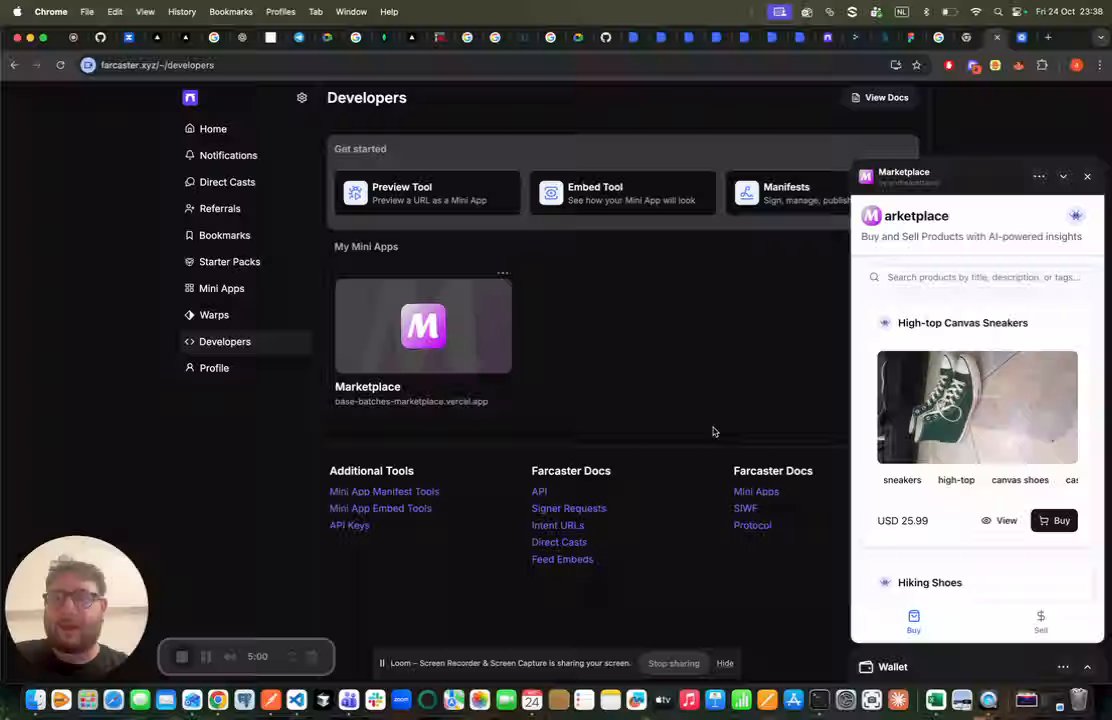The image size is (1112, 720).
Task: Buy the High-top Canvas Sneakers
Action: point(1054,521)
